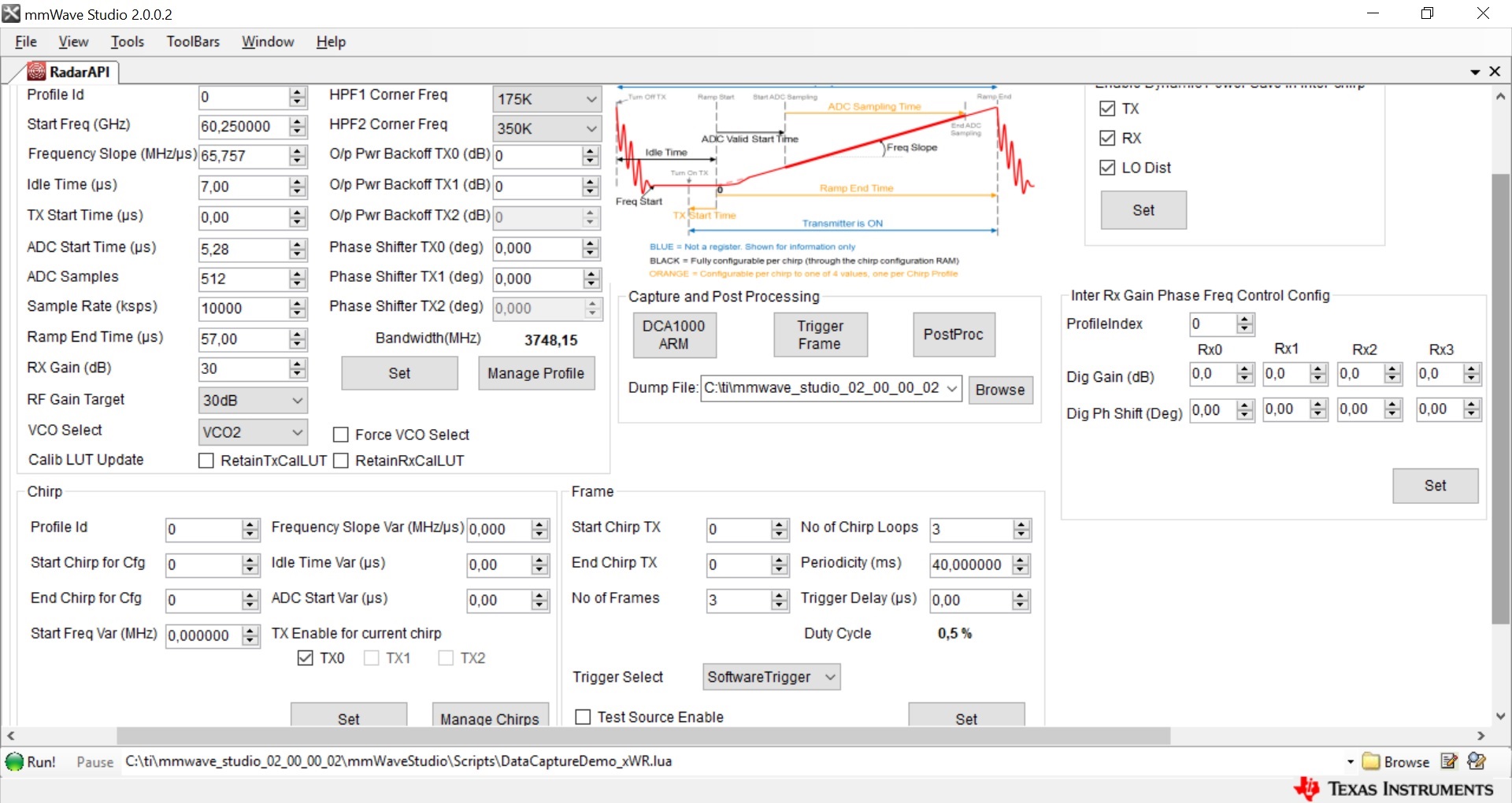Click the Frequency Slope stepper arrows
1512x803 pixels.
[297, 156]
